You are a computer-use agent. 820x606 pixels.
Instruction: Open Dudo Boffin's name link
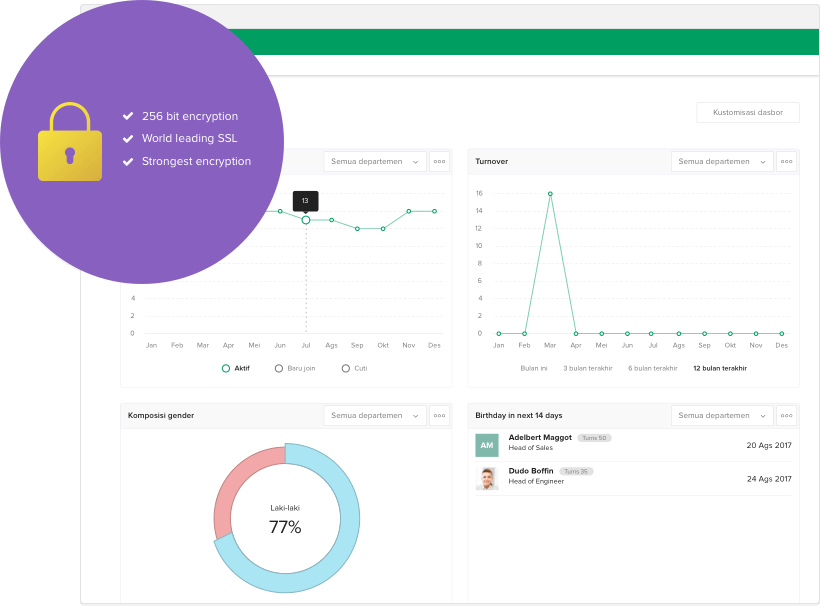pos(531,471)
